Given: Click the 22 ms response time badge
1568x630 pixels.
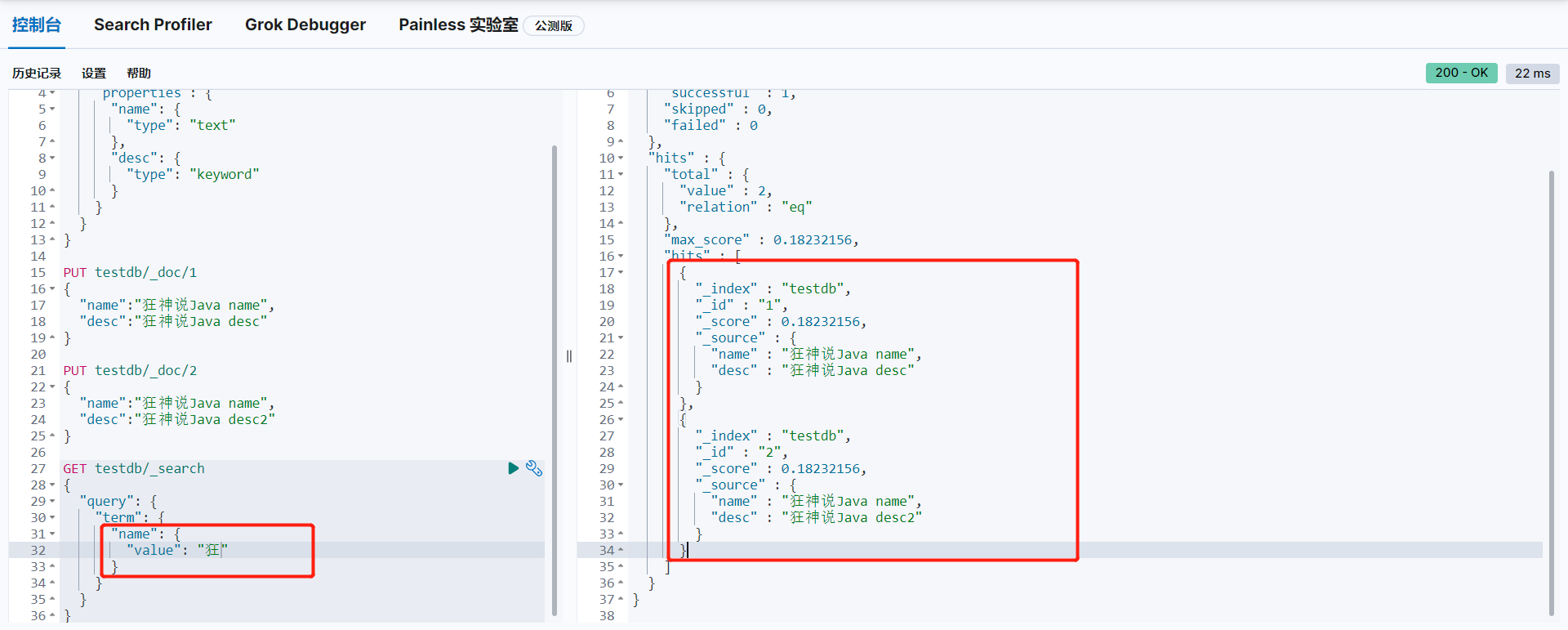Looking at the screenshot, I should pyautogui.click(x=1533, y=73).
